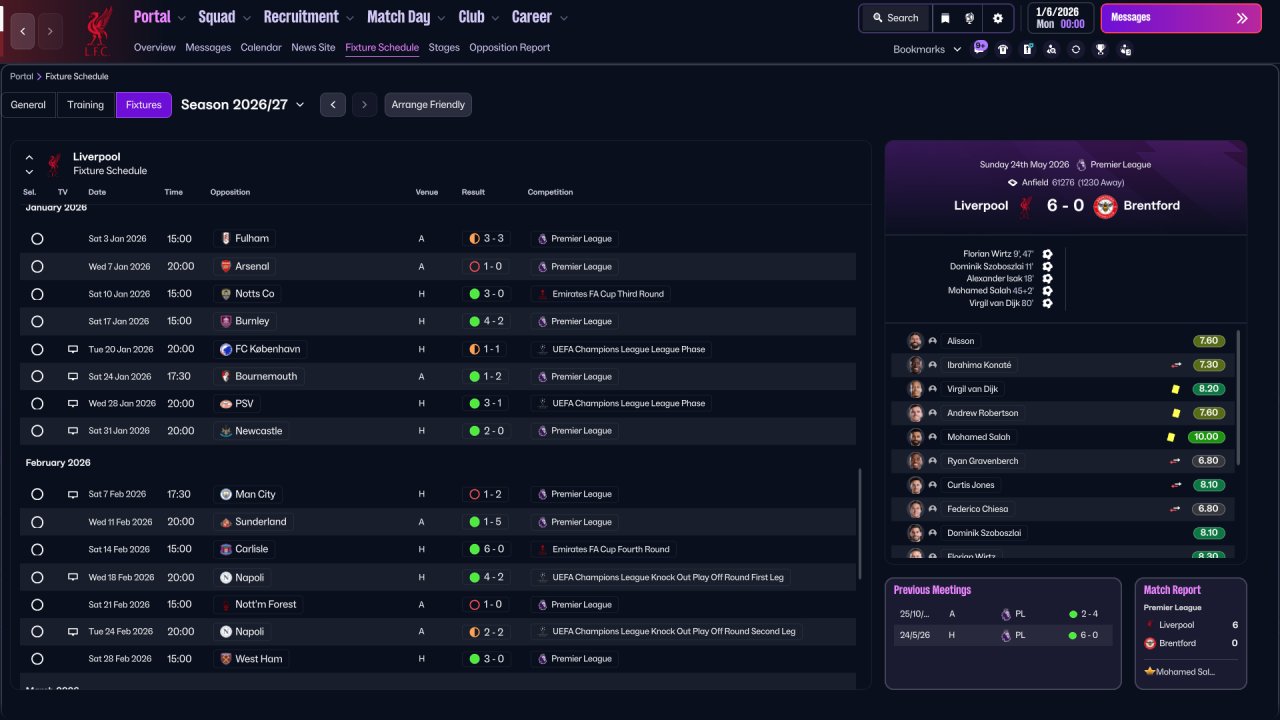
Task: Click the circular refresh shortcut icon
Action: coord(1076,49)
